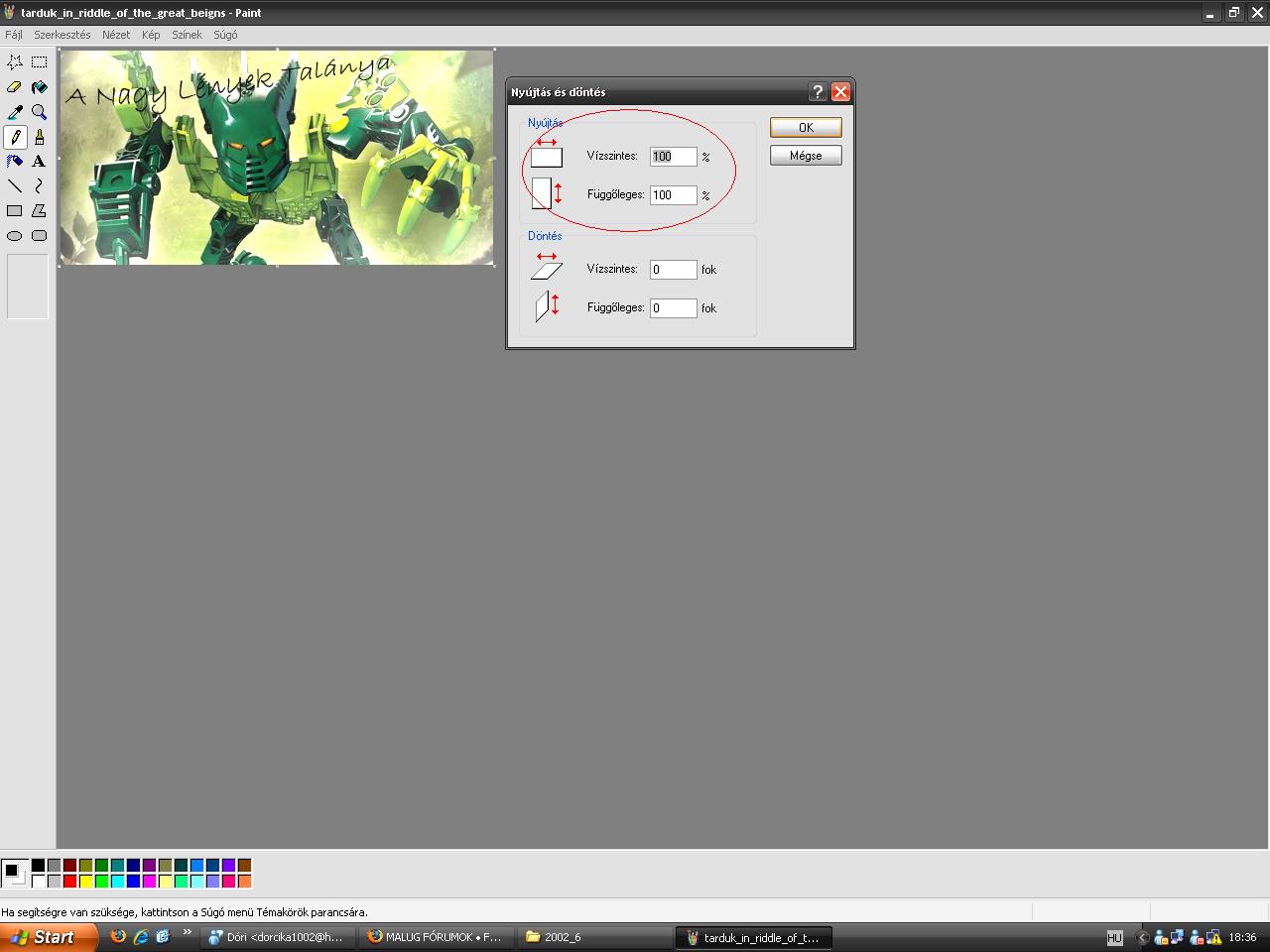This screenshot has width=1270, height=952.
Task: Click the Döntés Függőleges degree field
Action: (x=674, y=308)
